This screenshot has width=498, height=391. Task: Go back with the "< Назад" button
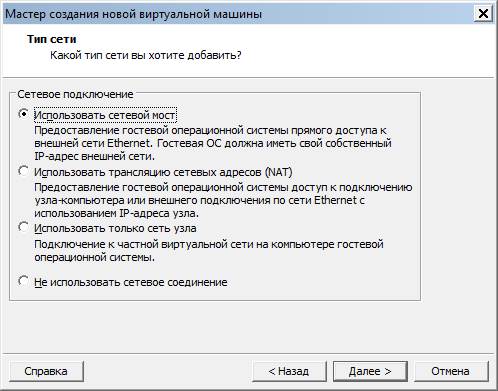[x=289, y=371]
